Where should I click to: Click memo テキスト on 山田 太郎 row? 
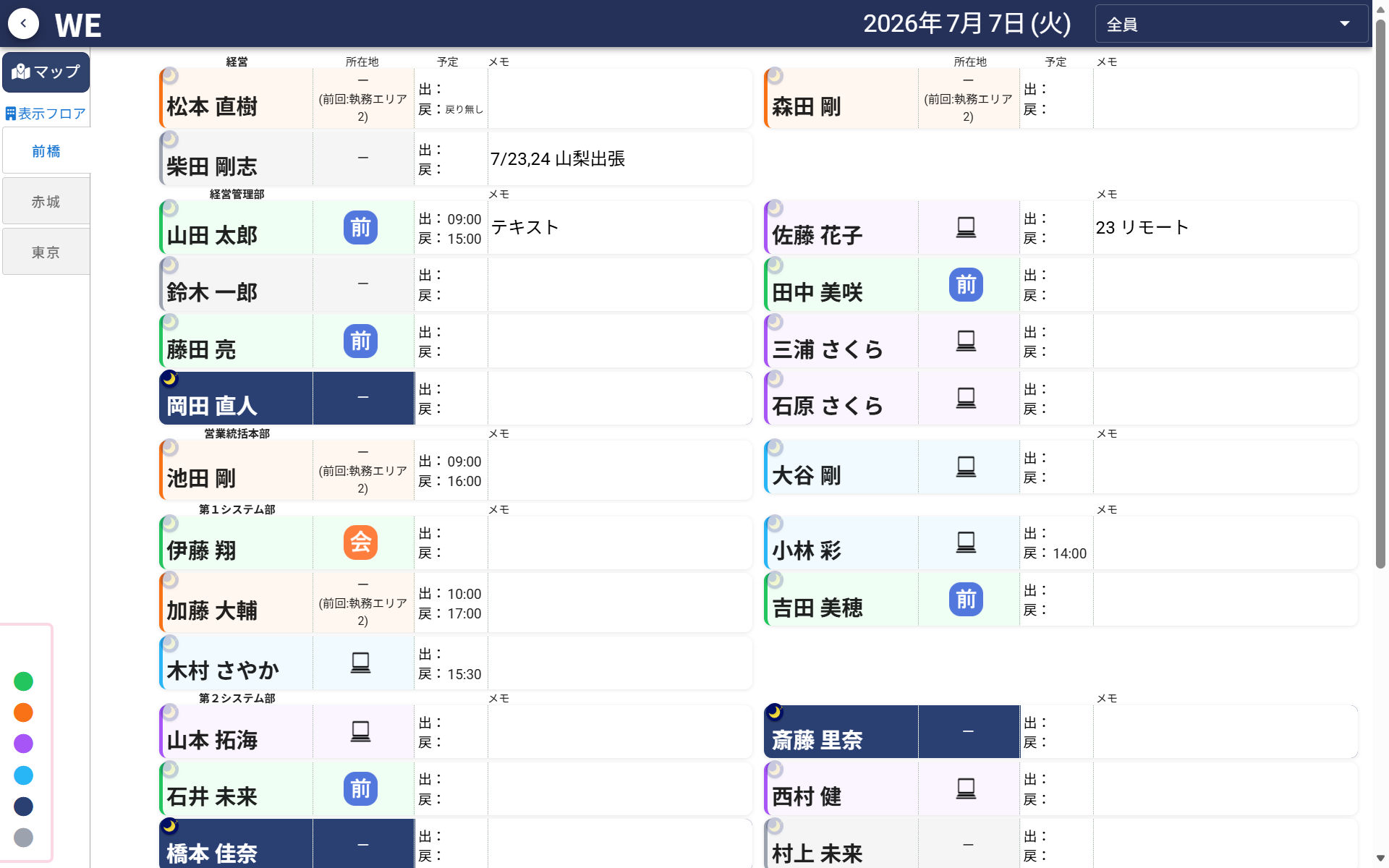pos(525,227)
